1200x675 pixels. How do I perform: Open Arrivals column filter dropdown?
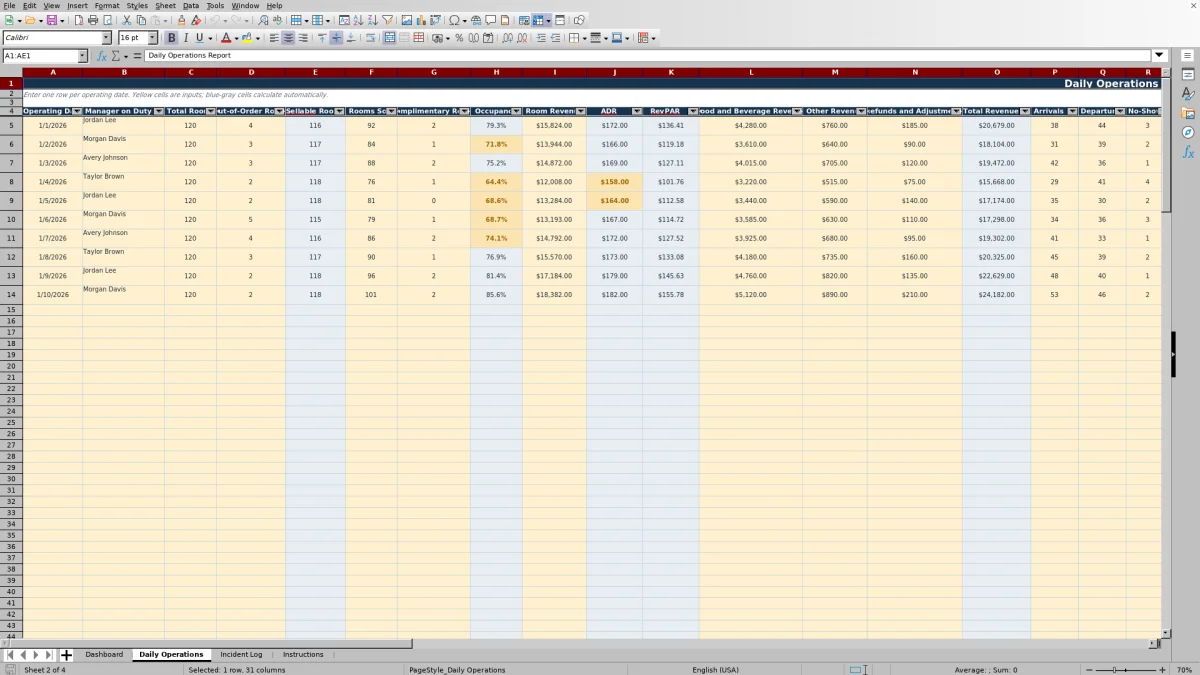1072,111
